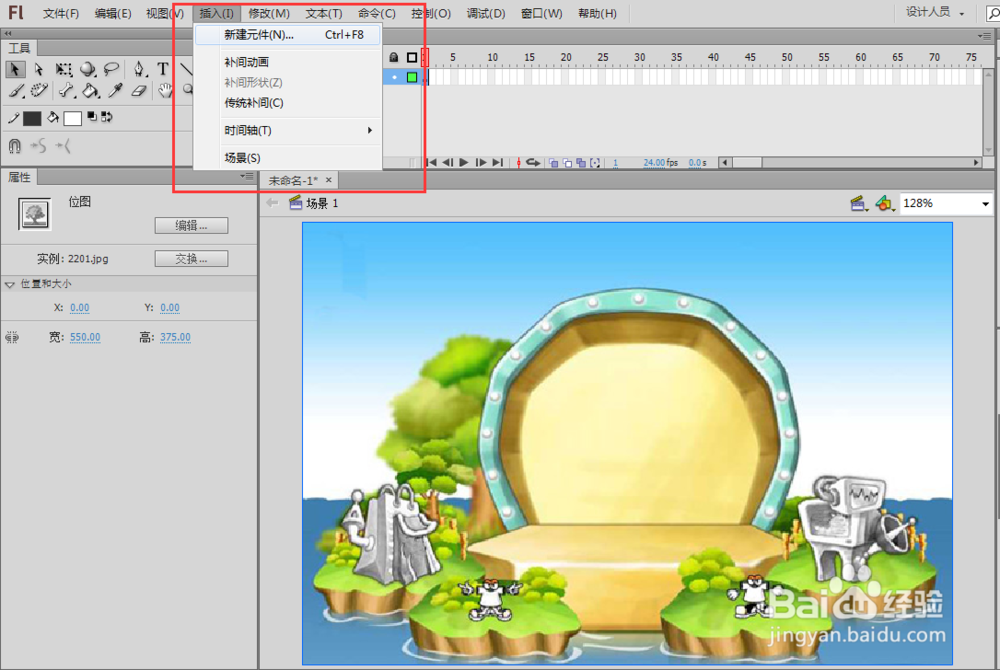
Task: Click the 24.00 fps frame rate value
Action: click(654, 163)
